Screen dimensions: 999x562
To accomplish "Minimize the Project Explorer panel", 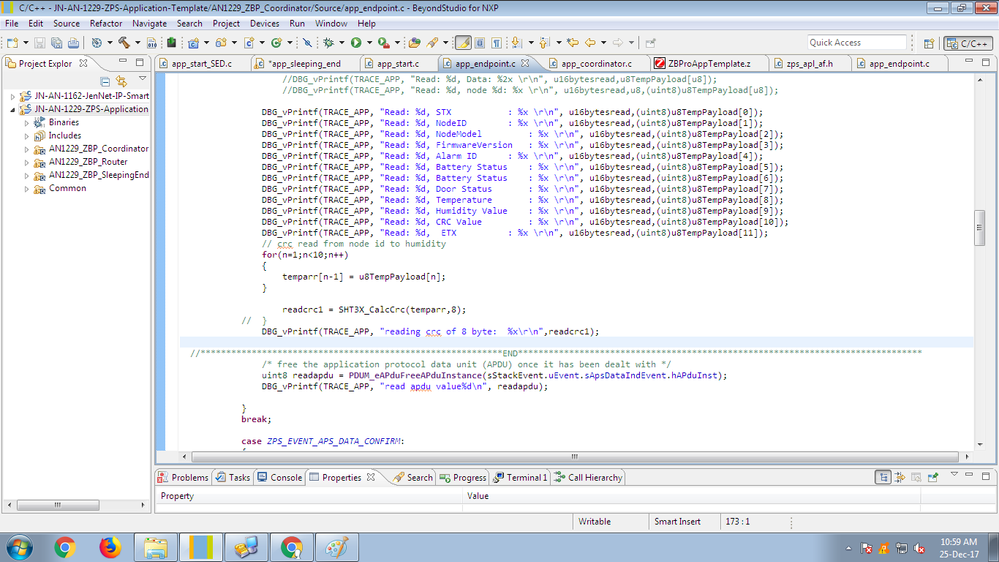I will pyautogui.click(x=123, y=62).
